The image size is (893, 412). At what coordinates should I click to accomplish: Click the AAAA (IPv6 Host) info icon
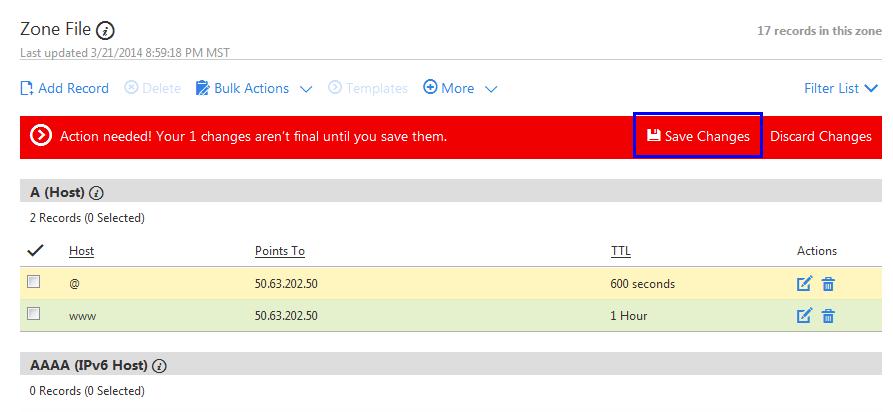pos(159,366)
